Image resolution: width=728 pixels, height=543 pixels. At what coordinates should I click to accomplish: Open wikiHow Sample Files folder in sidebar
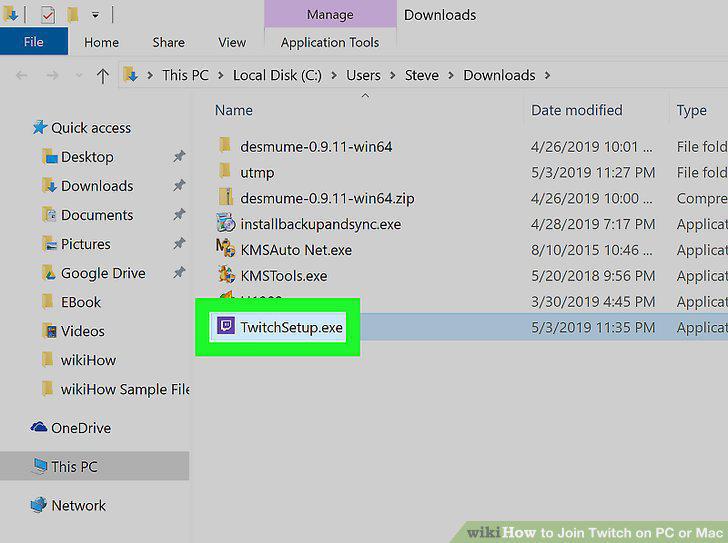125,389
